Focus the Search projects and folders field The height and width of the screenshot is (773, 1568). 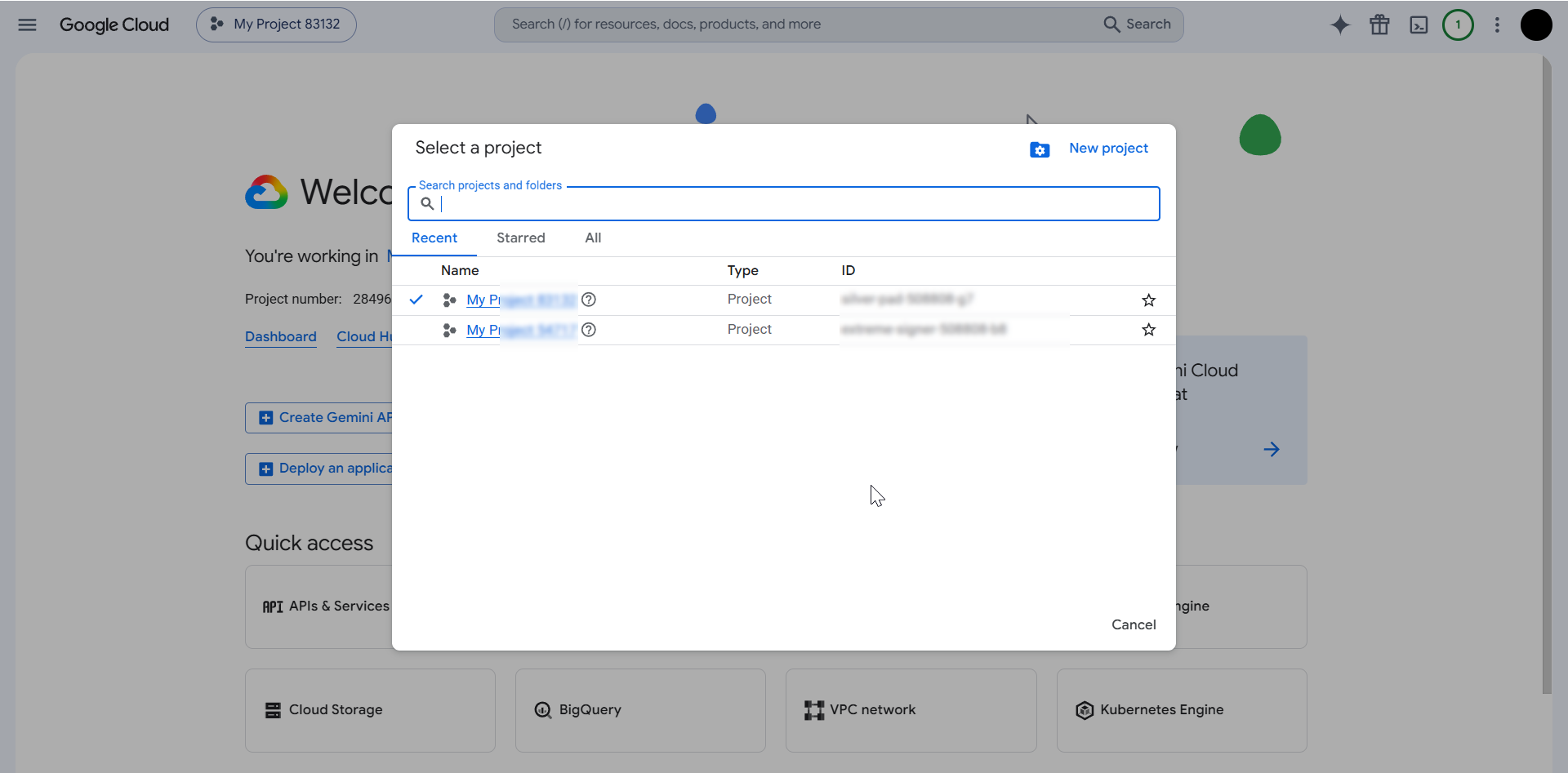[784, 203]
